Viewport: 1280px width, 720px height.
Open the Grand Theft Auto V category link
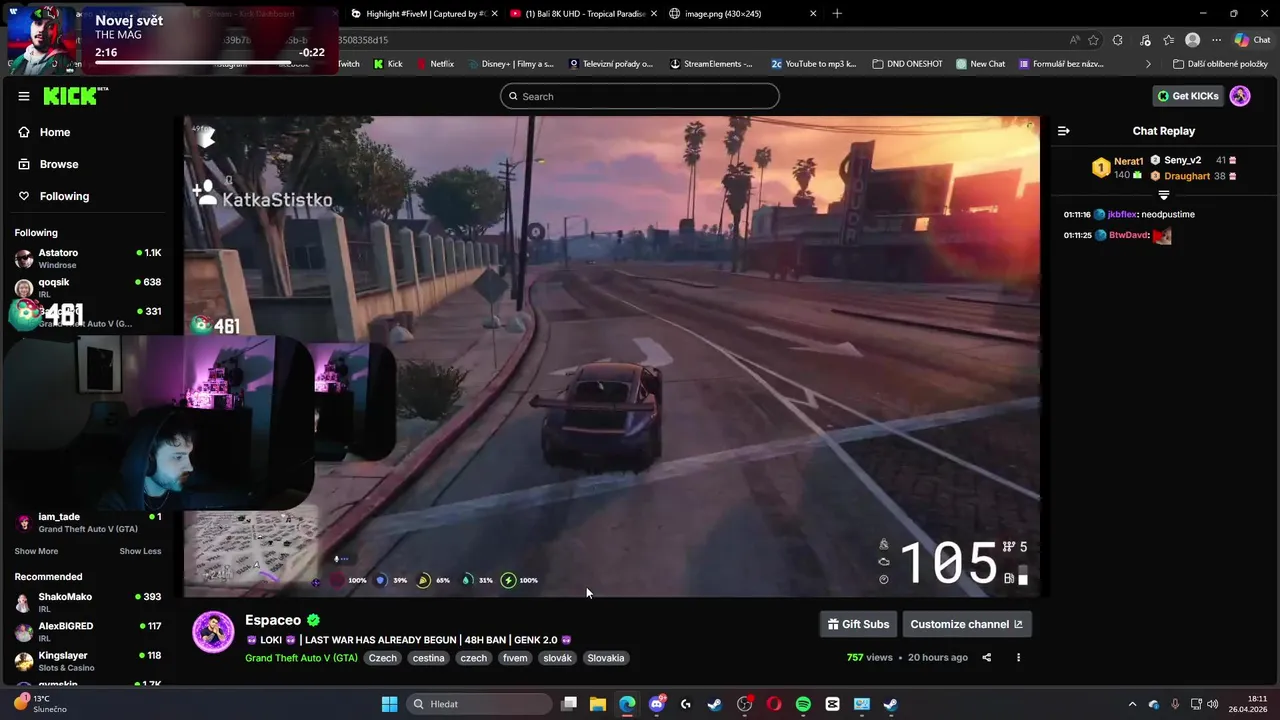pyautogui.click(x=301, y=658)
